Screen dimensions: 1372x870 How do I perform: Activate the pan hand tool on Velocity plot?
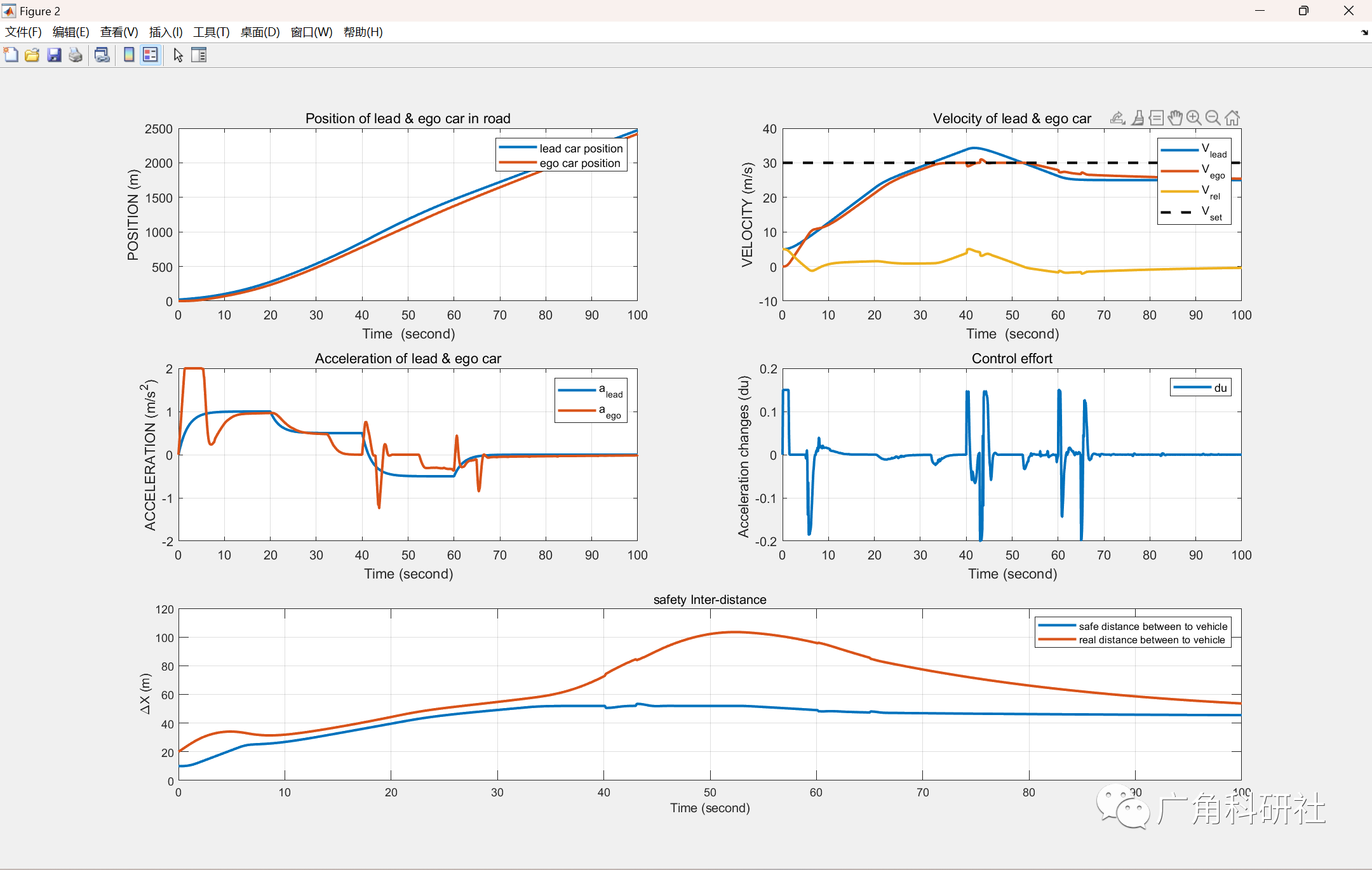(x=1175, y=117)
